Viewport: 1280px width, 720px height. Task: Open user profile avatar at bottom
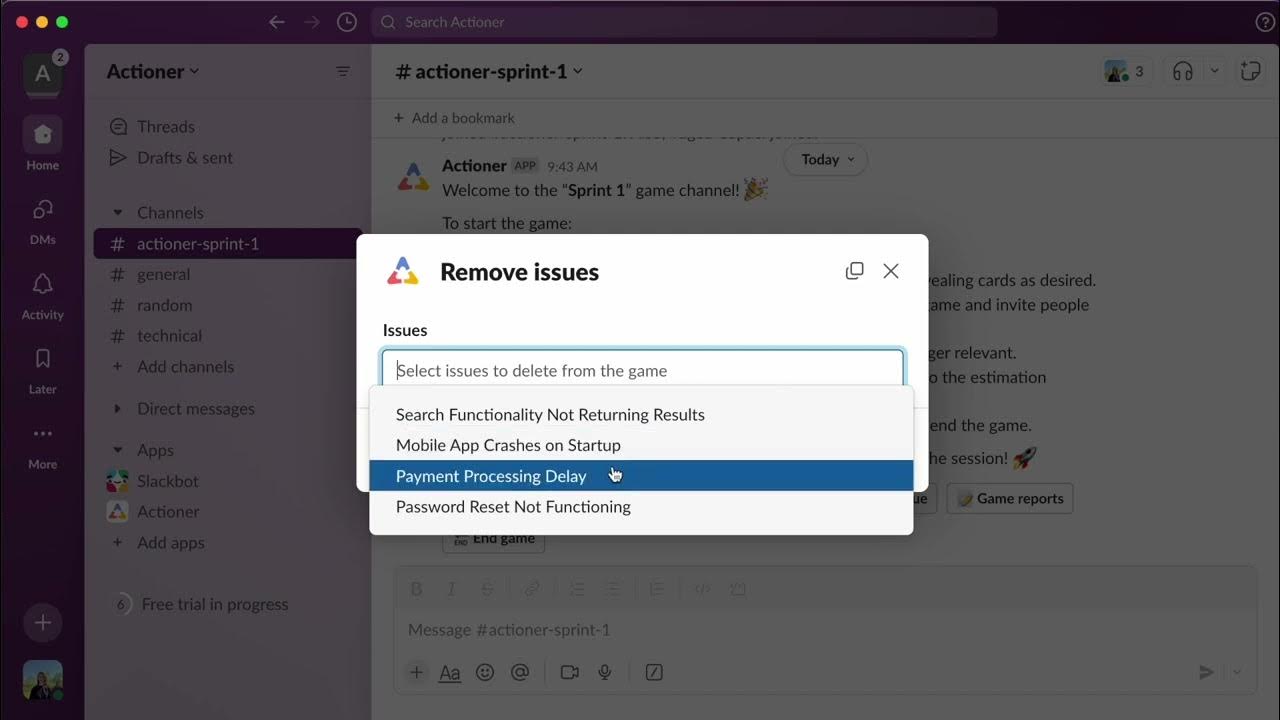click(x=42, y=680)
